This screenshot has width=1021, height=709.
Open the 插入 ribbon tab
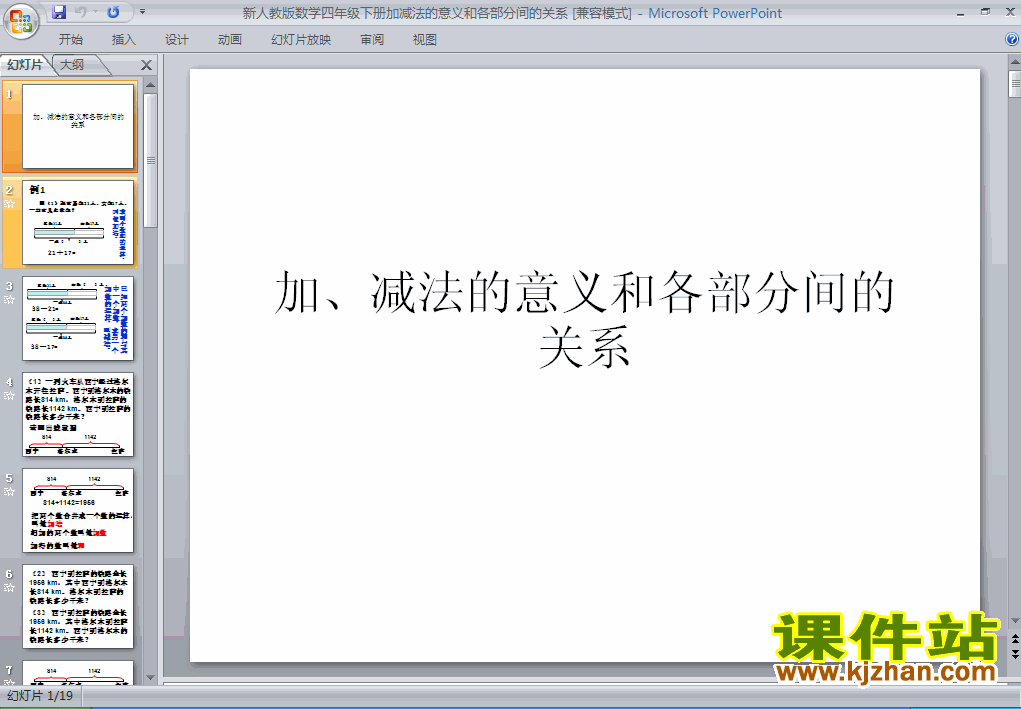(x=124, y=40)
